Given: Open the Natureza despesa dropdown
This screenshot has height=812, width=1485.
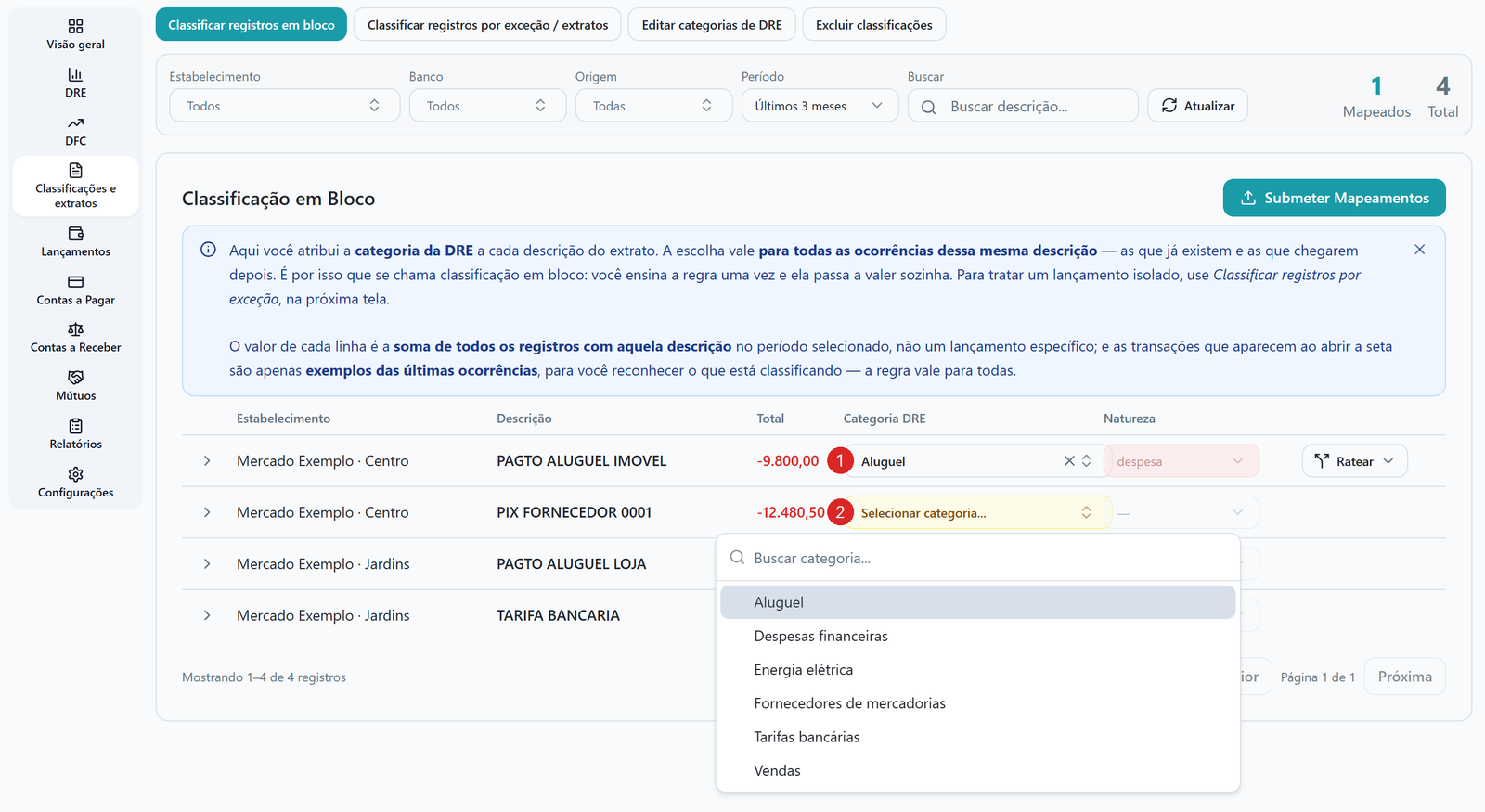Looking at the screenshot, I should pyautogui.click(x=1181, y=461).
